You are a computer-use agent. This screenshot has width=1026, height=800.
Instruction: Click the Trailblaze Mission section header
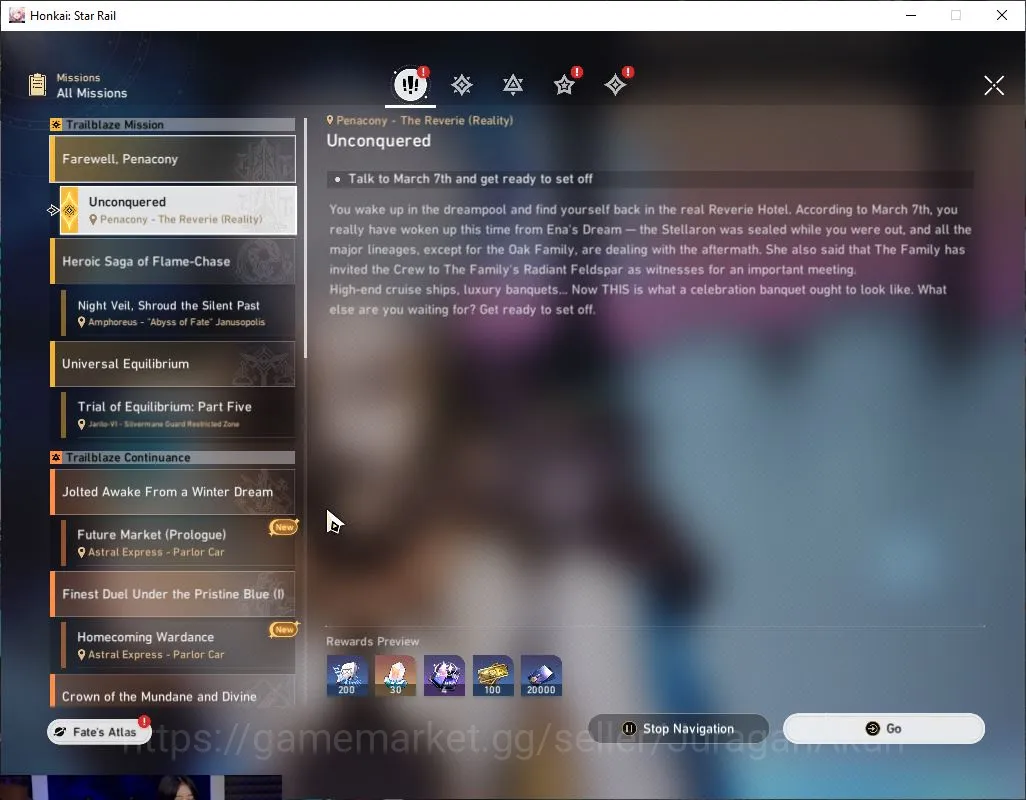[x=173, y=124]
